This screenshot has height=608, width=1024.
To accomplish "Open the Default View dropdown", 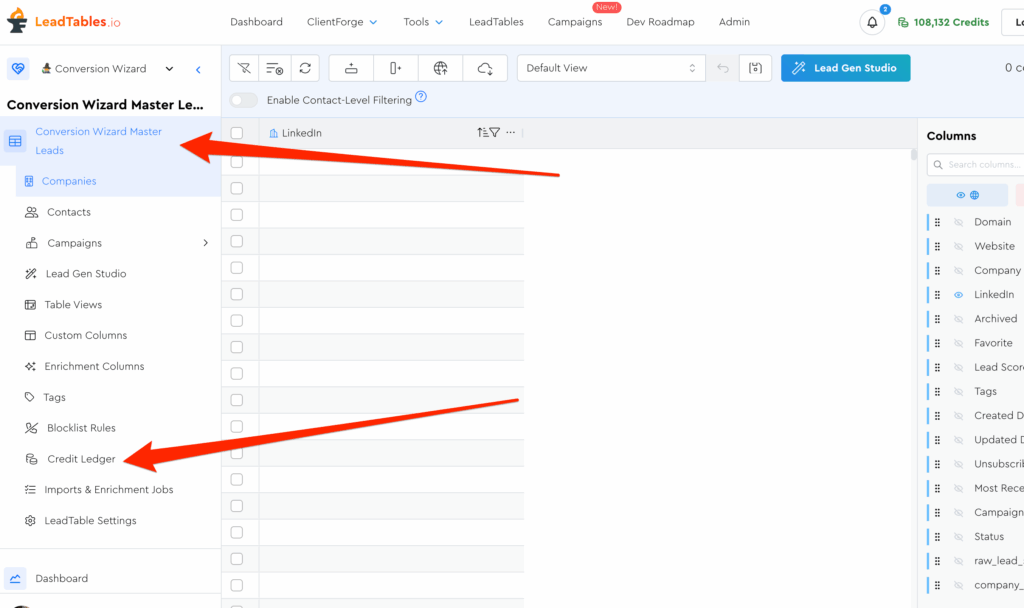I will (611, 68).
